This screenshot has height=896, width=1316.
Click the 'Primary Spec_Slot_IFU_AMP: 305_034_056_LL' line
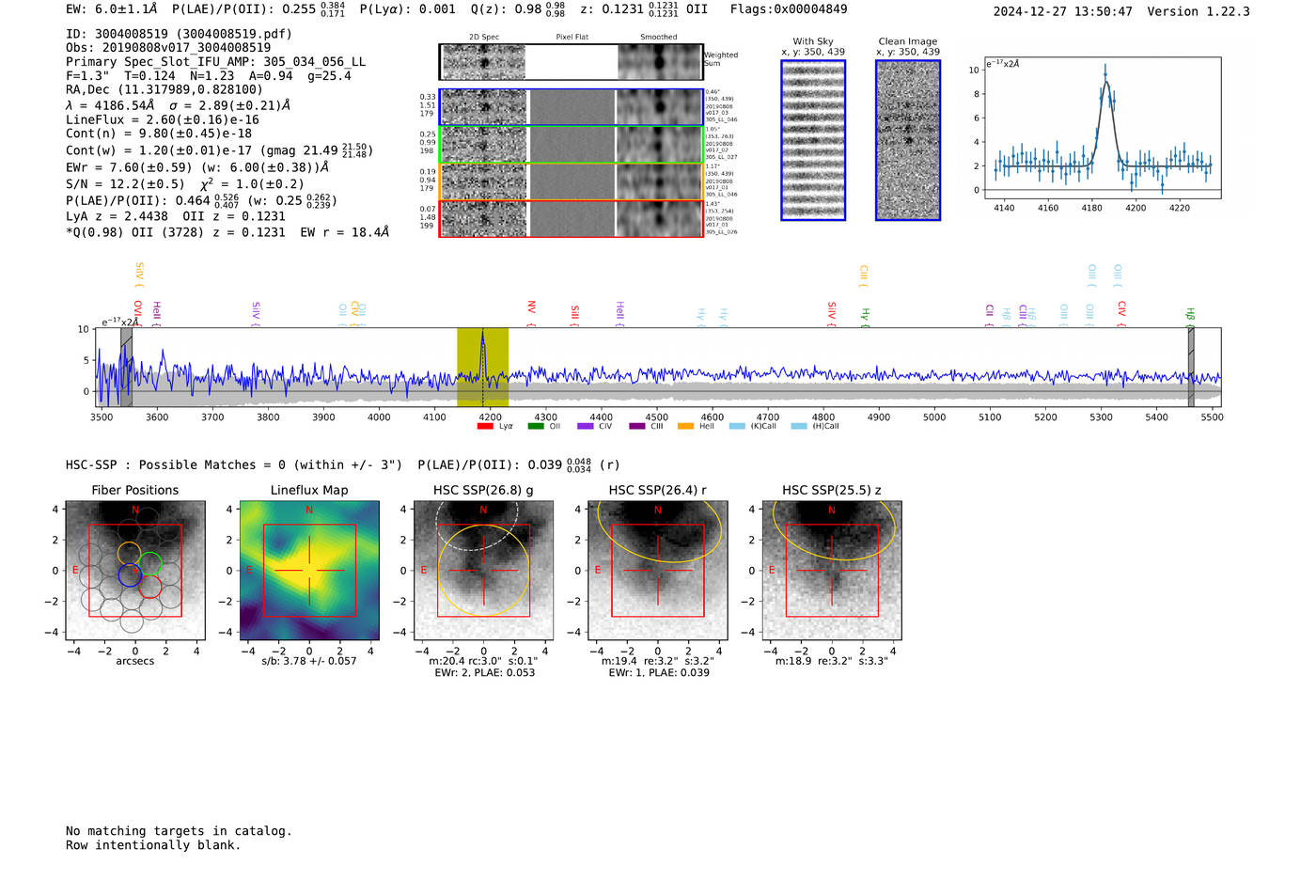pos(216,62)
